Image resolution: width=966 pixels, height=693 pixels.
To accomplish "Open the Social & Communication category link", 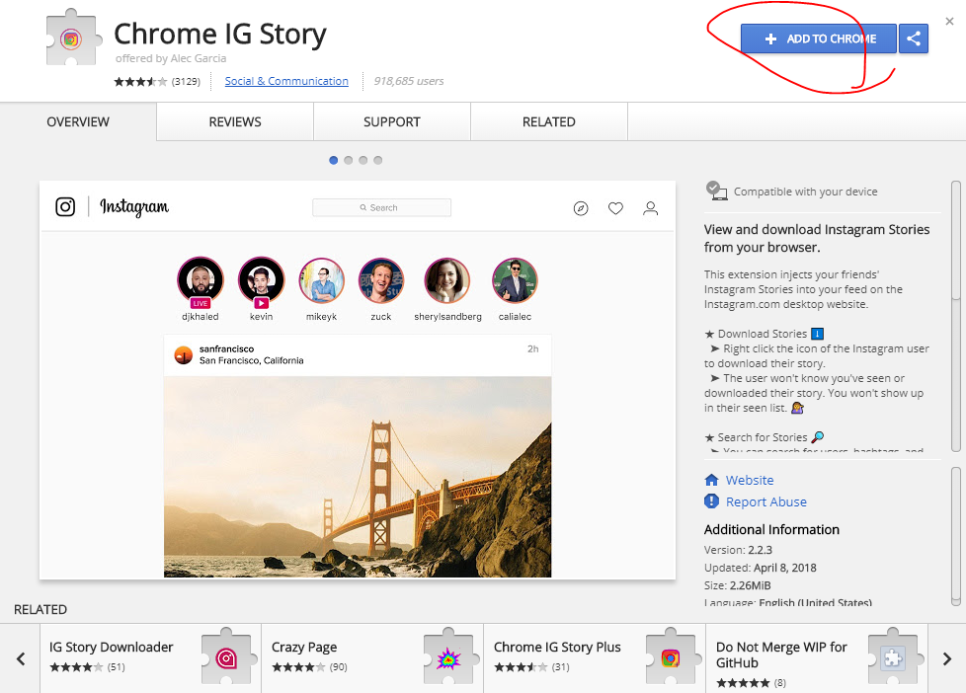I will point(286,81).
